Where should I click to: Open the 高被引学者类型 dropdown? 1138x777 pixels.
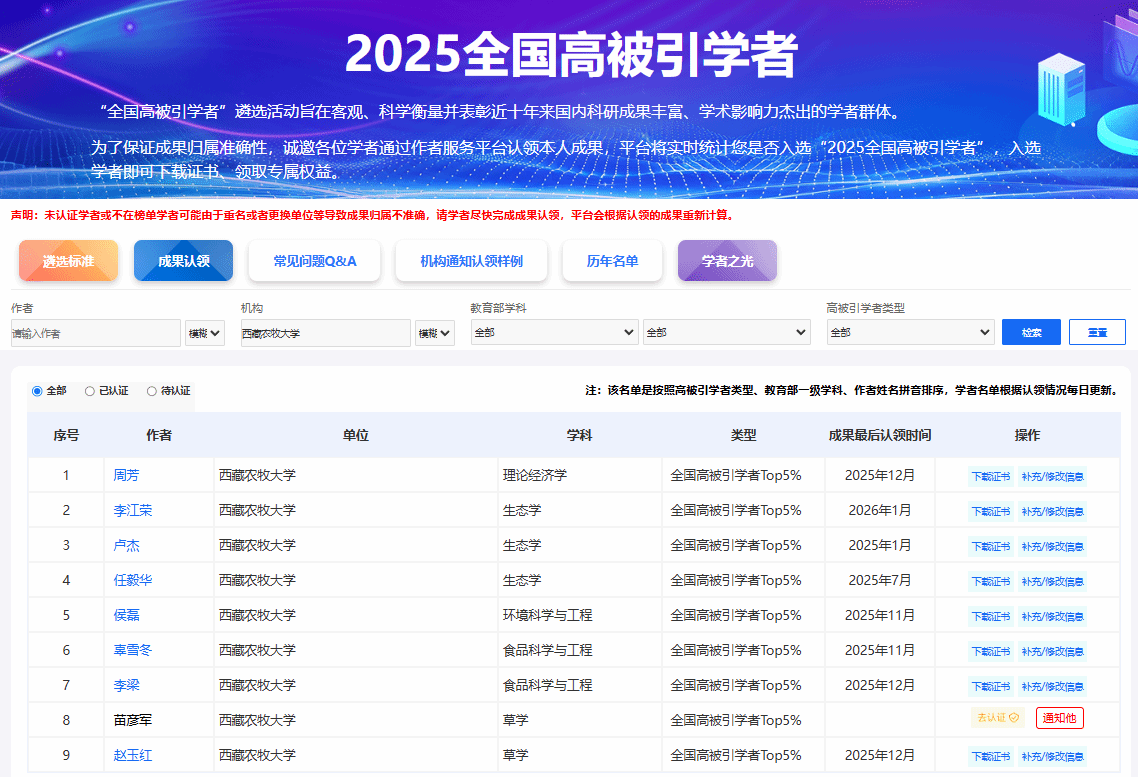(x=910, y=332)
